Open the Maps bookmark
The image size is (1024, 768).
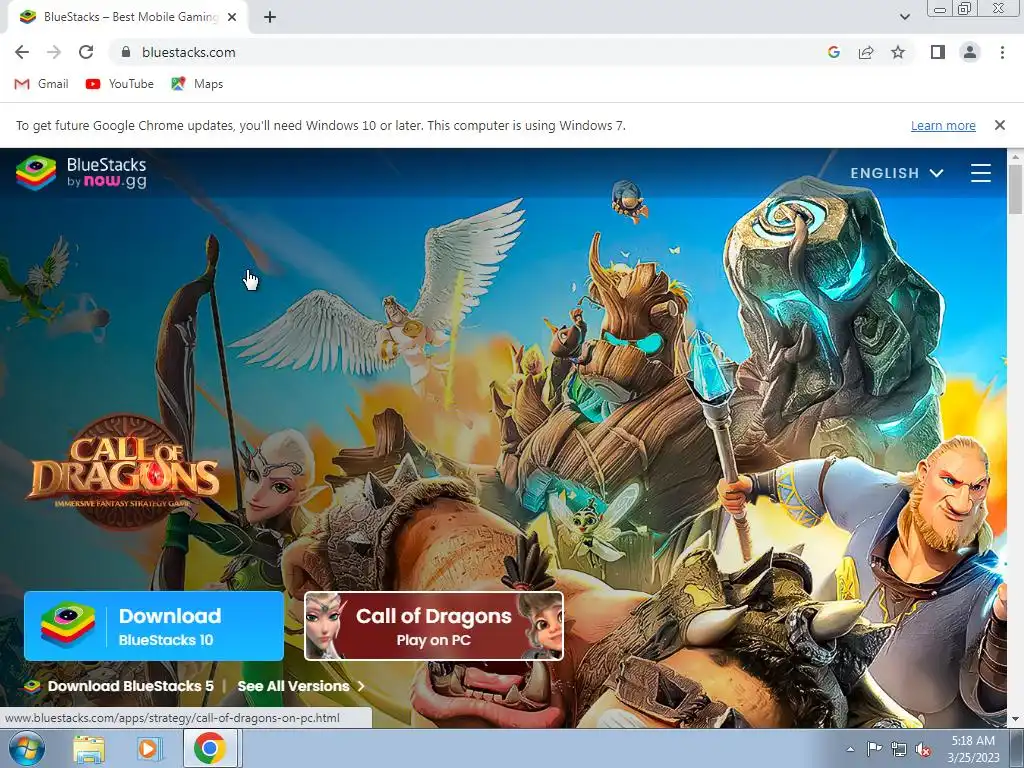[x=197, y=84]
